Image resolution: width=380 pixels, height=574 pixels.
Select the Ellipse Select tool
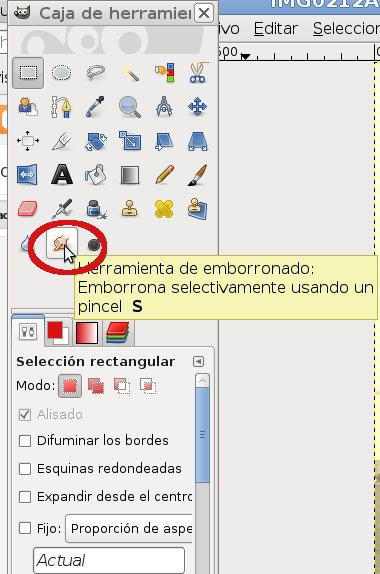click(x=62, y=73)
